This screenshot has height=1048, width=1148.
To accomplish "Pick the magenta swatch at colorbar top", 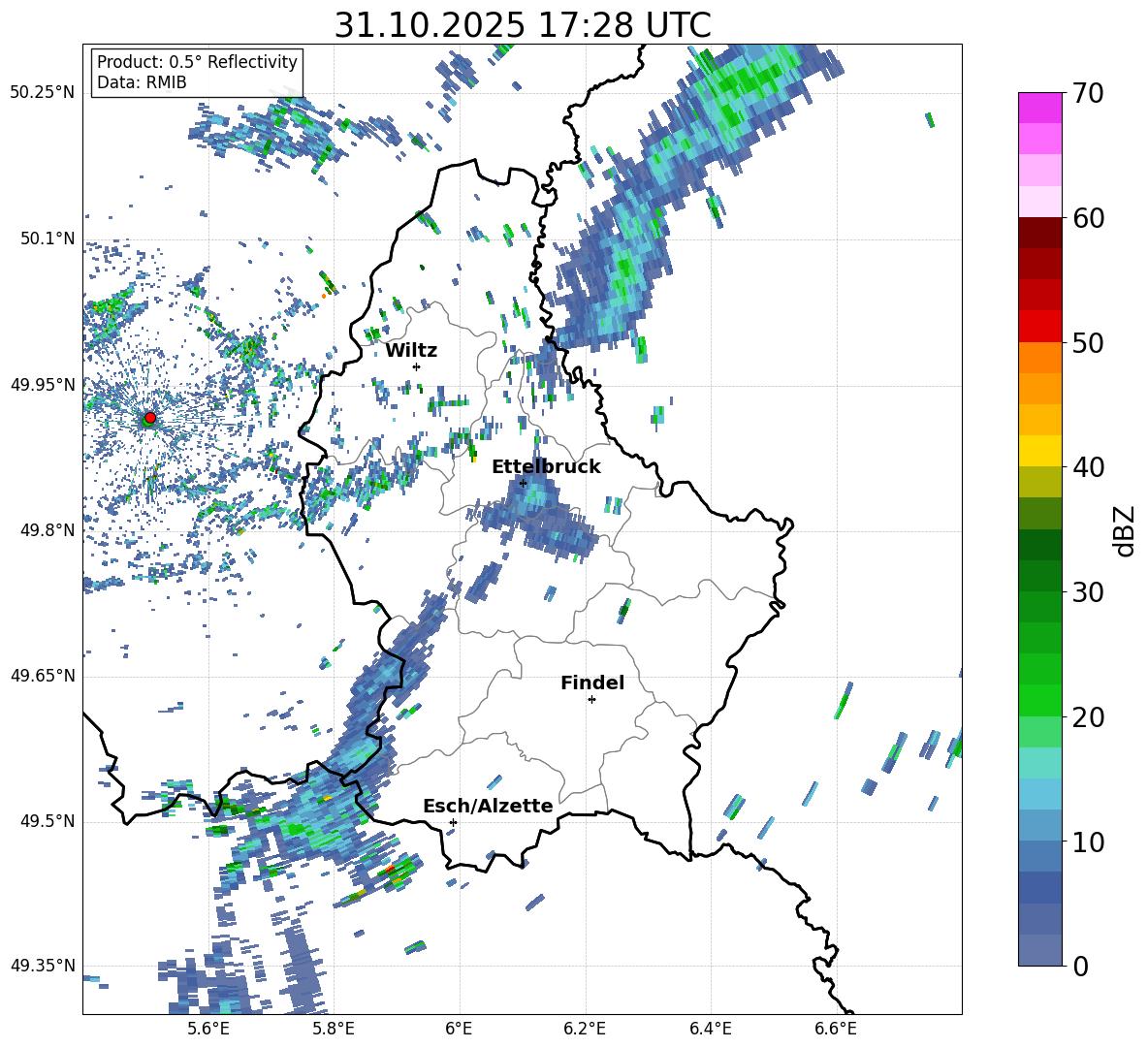I will [1040, 109].
